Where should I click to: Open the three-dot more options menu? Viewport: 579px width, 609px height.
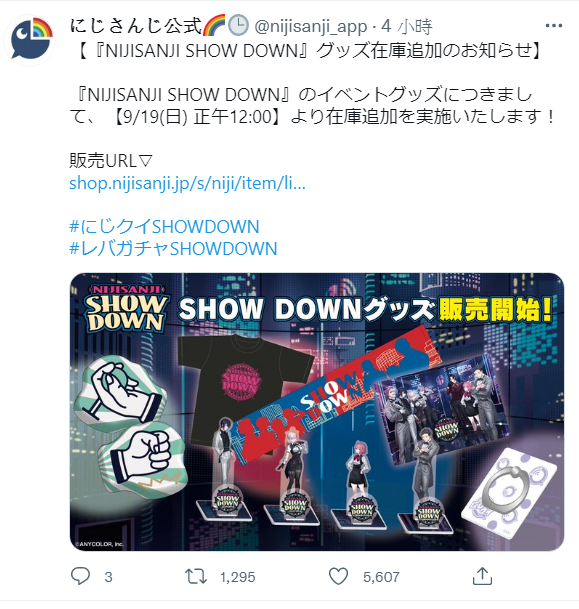(553, 26)
